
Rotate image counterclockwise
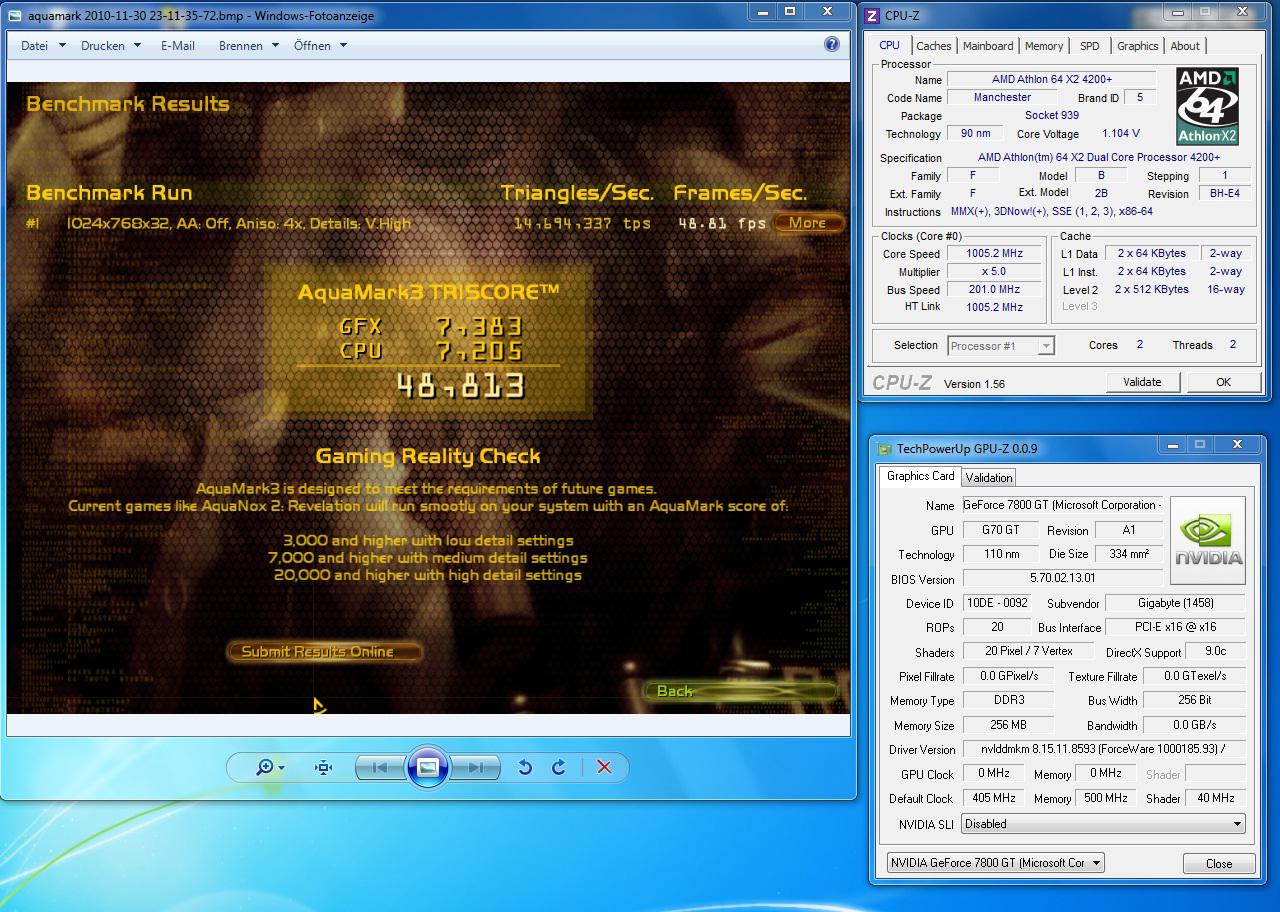pos(525,767)
